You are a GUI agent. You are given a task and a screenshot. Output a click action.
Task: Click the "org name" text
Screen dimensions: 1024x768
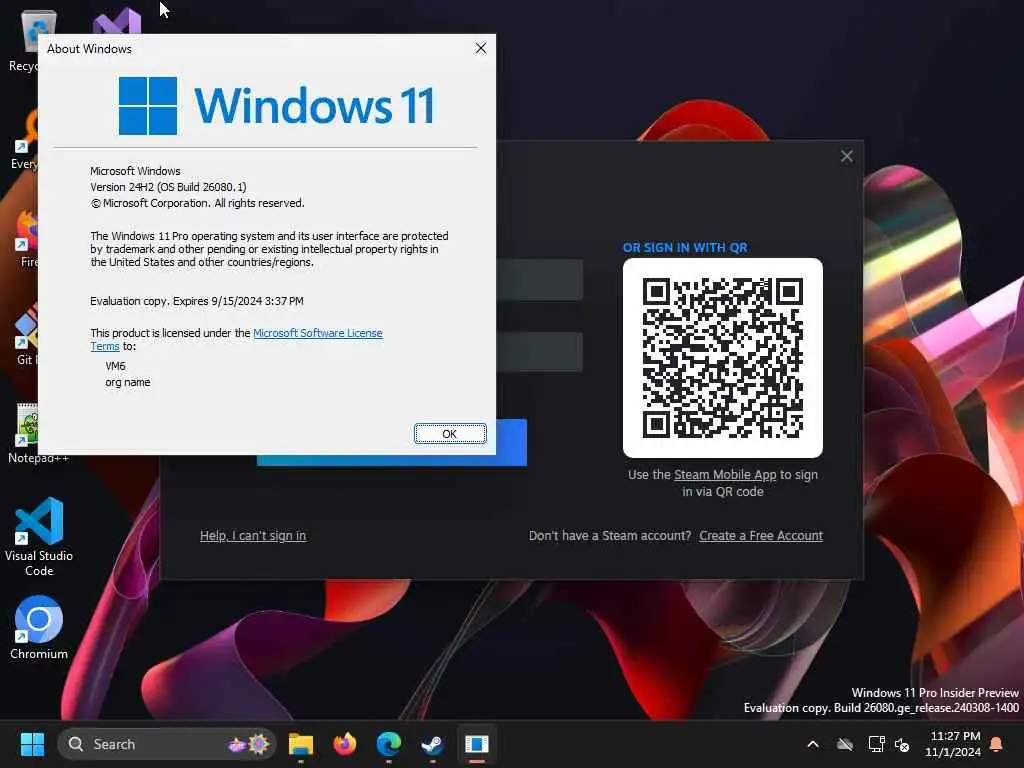coord(128,382)
